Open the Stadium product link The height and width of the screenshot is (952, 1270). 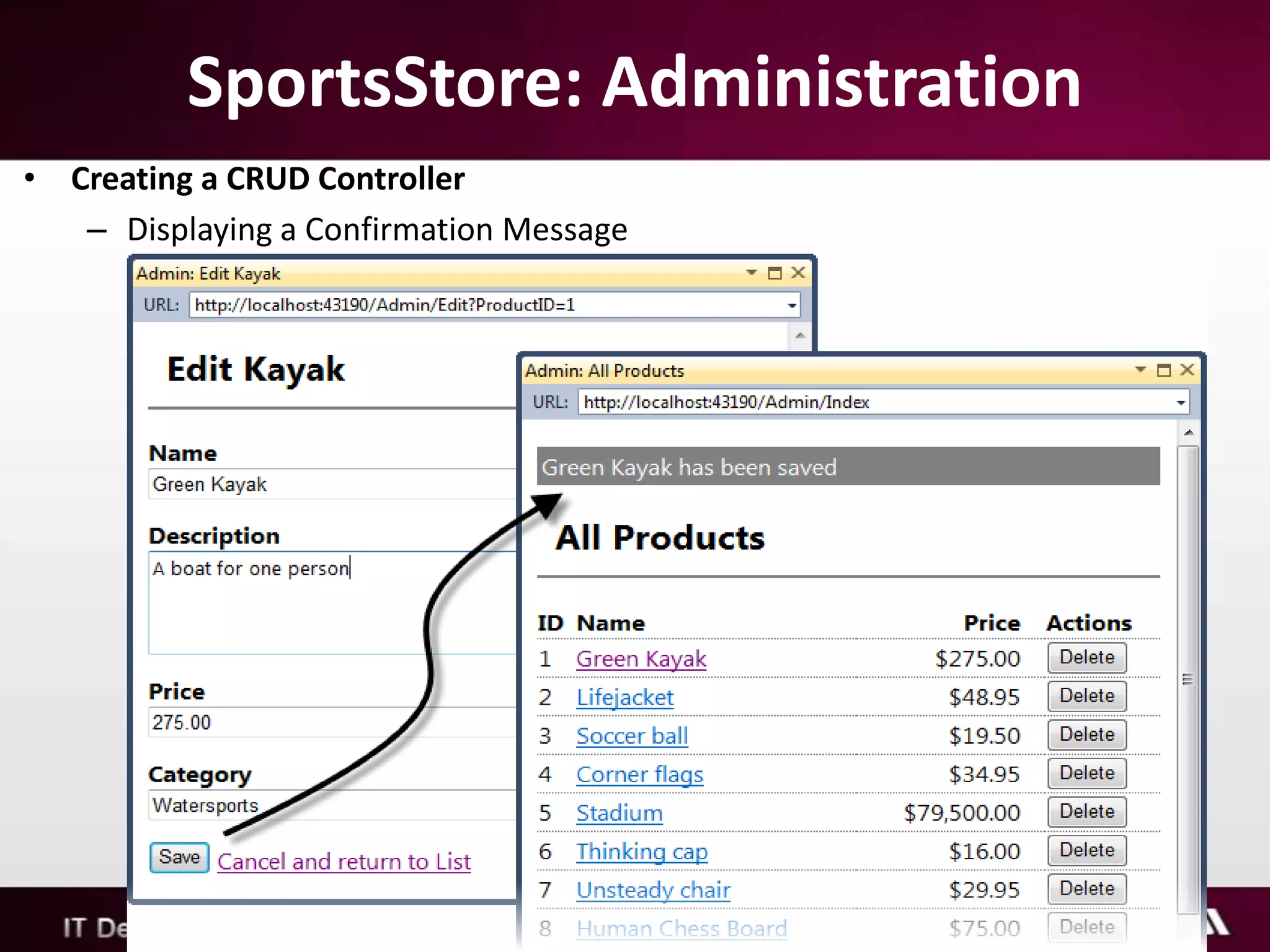pos(619,813)
